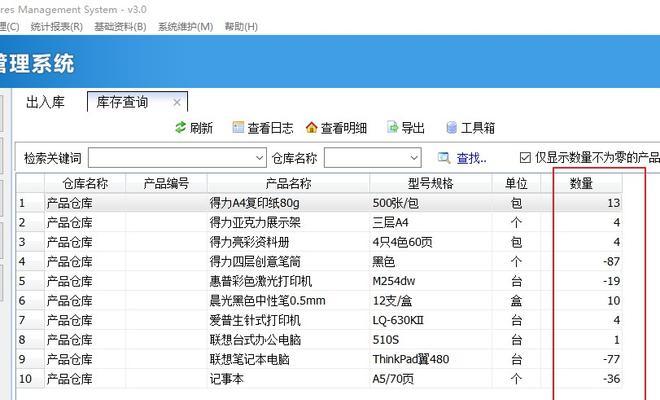Select row 联想笔记本电脑

tap(319, 359)
